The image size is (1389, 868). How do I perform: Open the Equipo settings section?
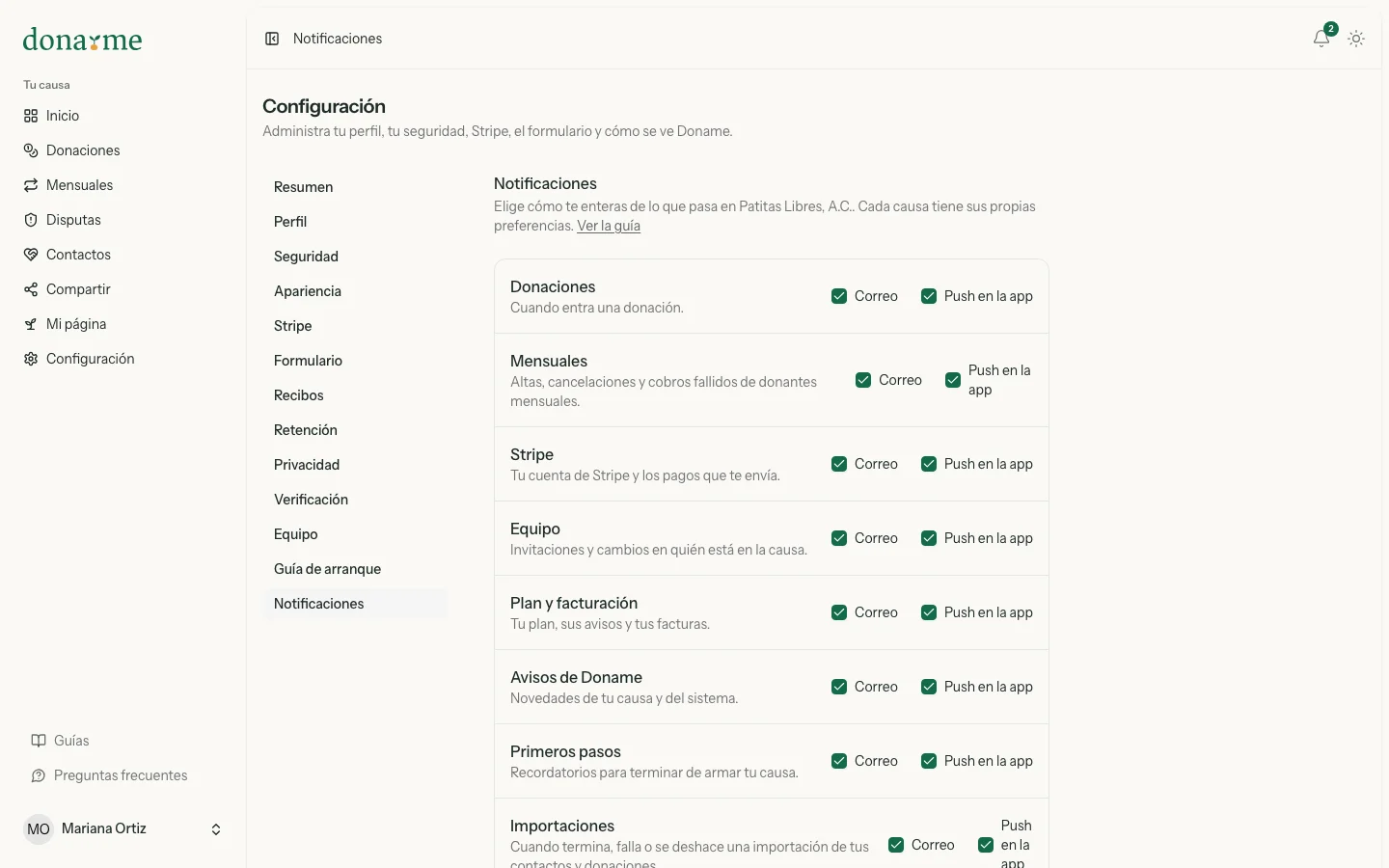coord(357,534)
